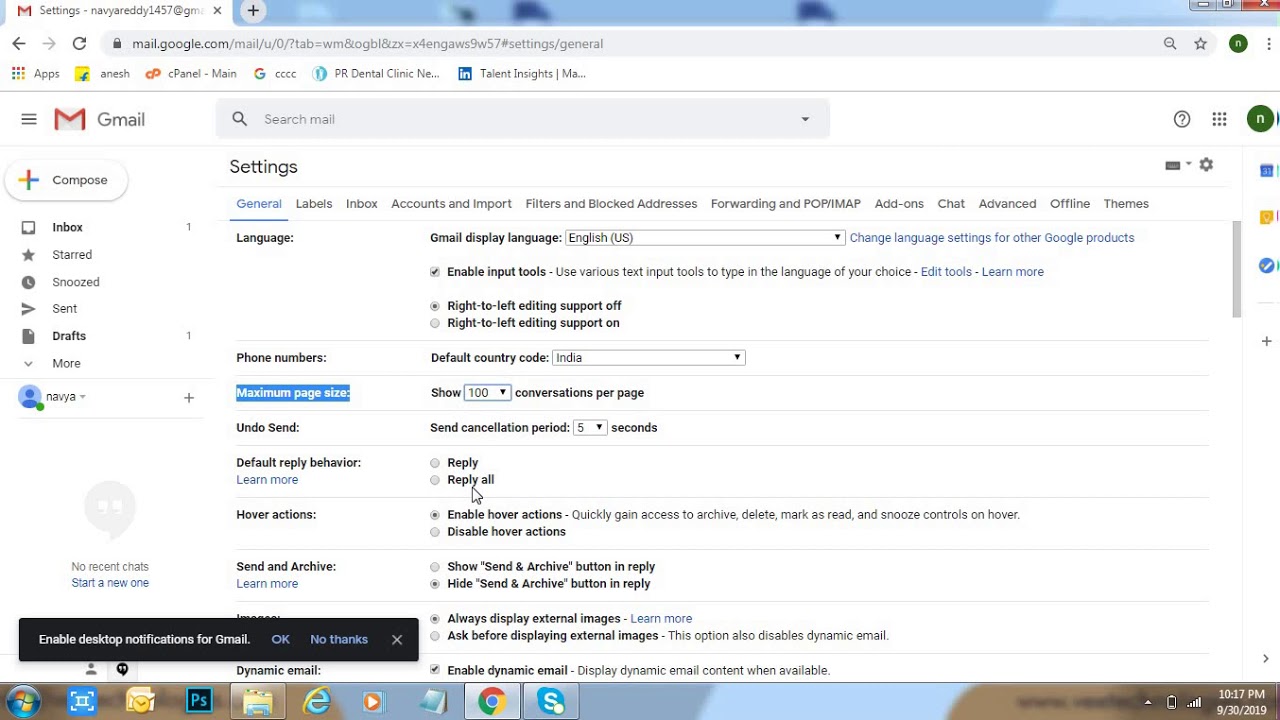Select the Reply all radio button
The width and height of the screenshot is (1280, 720).
pos(435,480)
